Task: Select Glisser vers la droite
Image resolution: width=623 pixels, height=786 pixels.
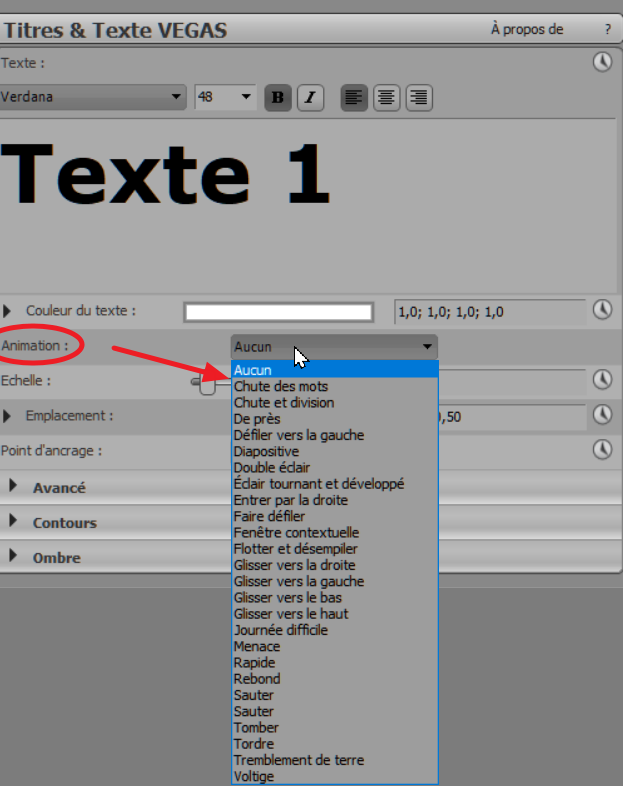Action: tap(335, 565)
